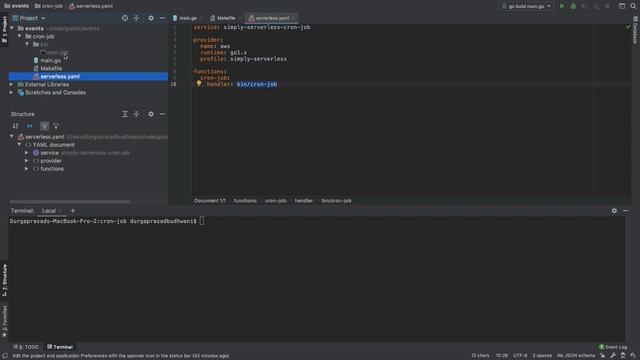Add a new terminal session tab
The height and width of the screenshot is (360, 640).
(x=73, y=211)
